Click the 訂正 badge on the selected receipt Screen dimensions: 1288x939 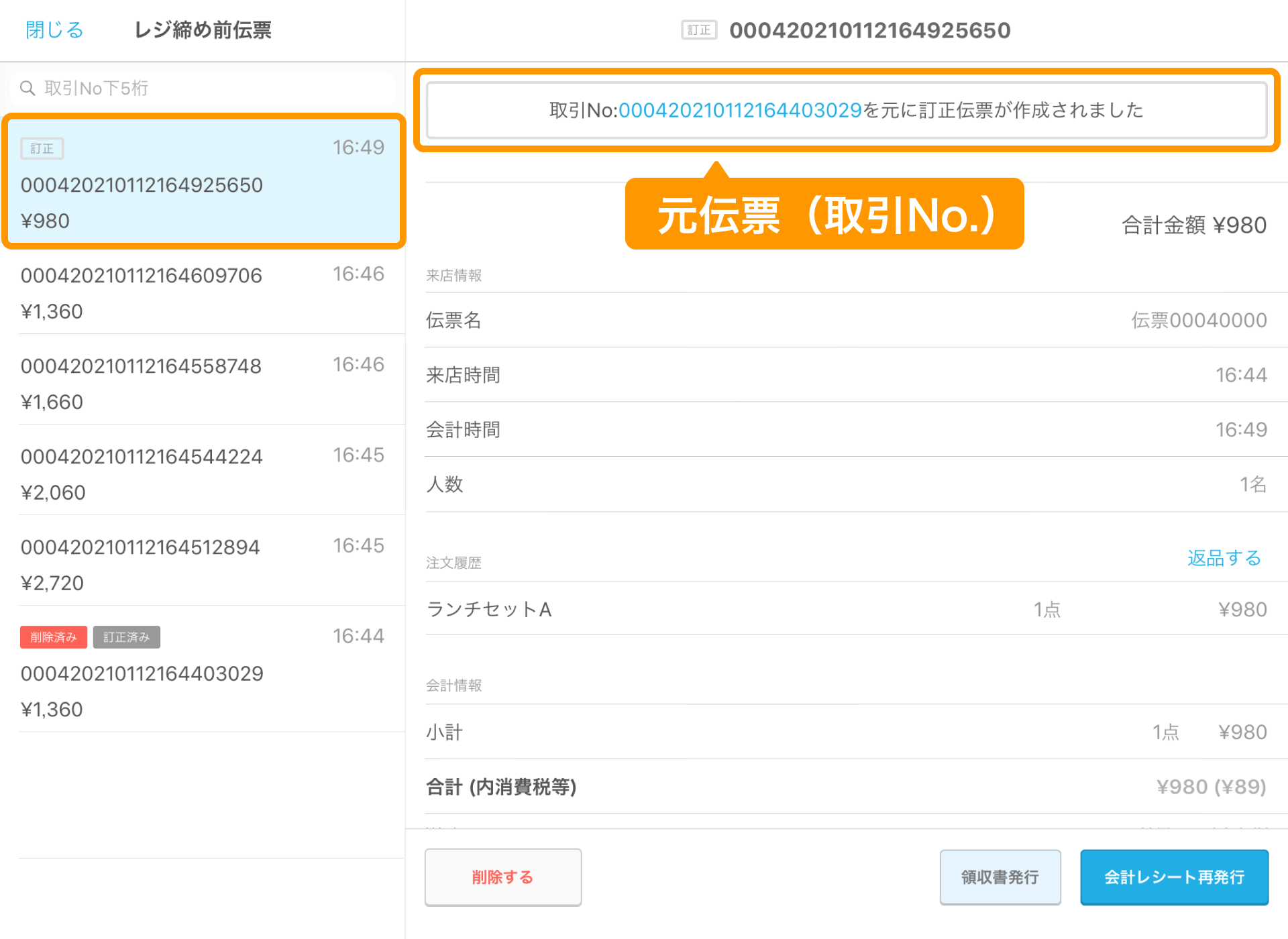point(42,148)
